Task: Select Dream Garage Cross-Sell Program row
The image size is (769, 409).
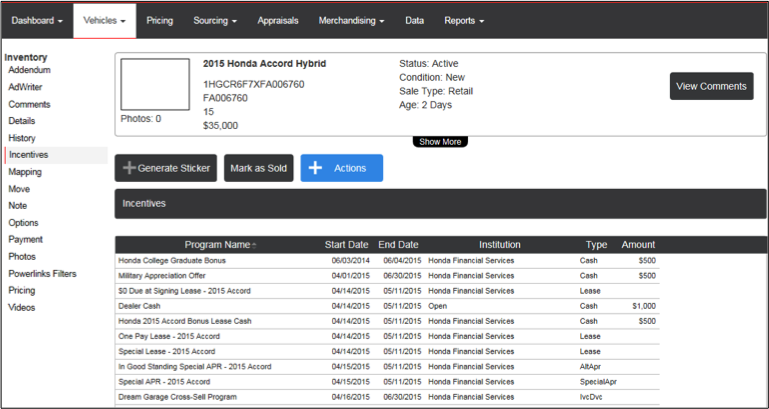Action: [387, 398]
